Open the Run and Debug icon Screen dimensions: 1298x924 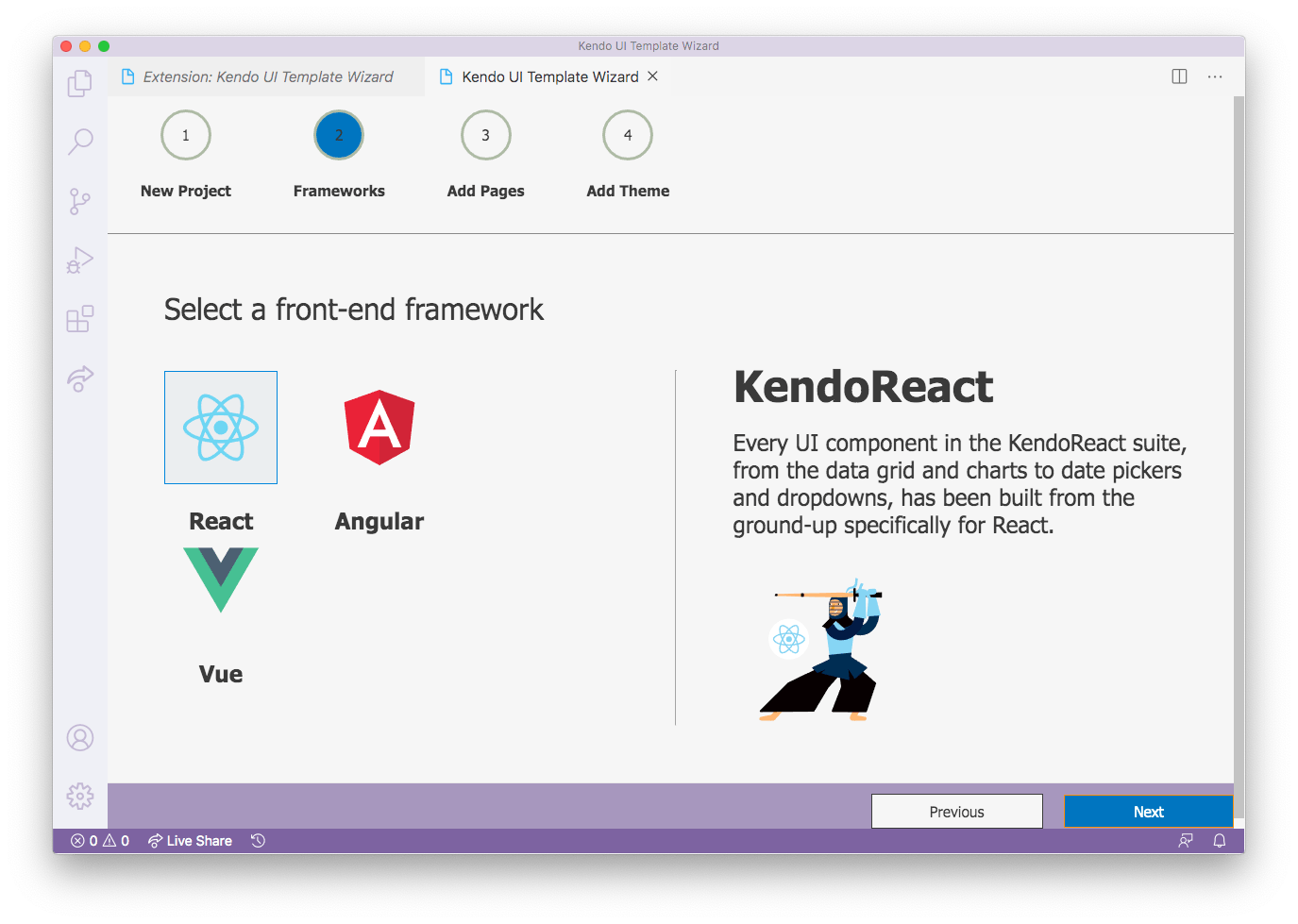(x=80, y=260)
